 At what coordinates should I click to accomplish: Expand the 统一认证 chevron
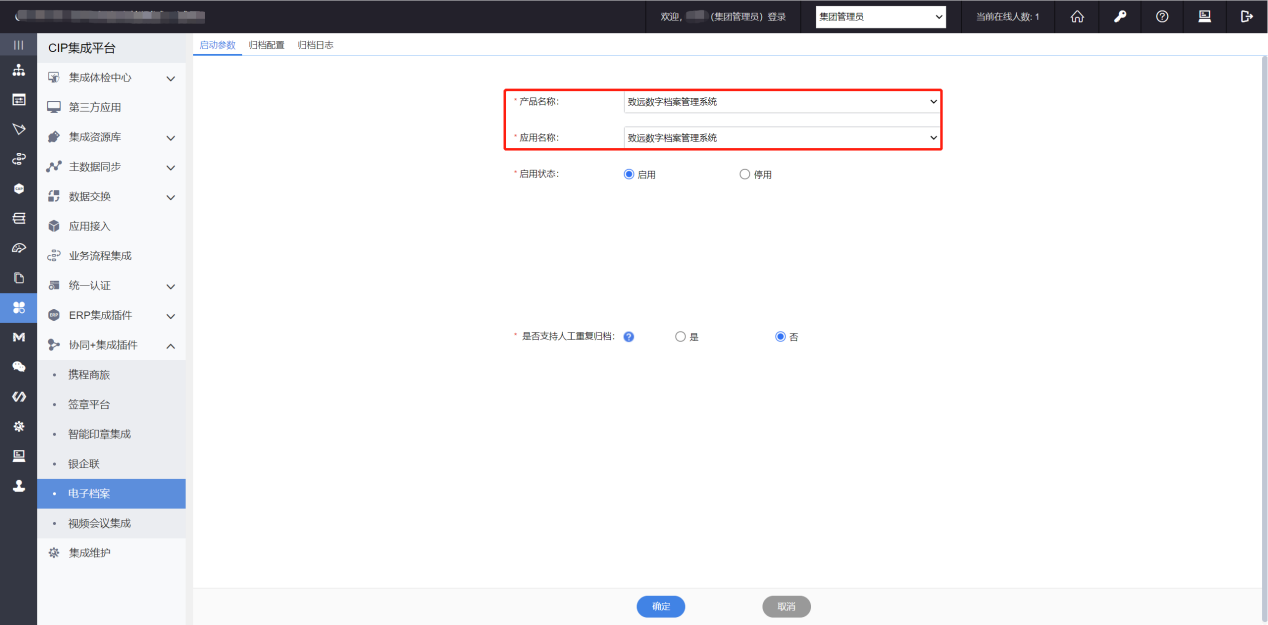pyautogui.click(x=171, y=286)
